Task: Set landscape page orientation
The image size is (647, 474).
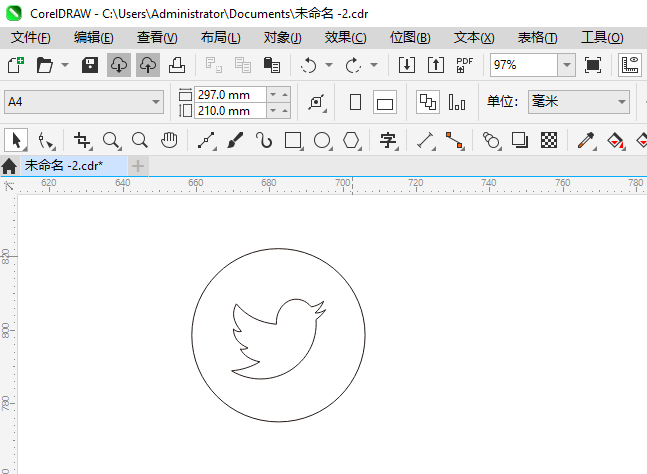Action: click(x=385, y=102)
